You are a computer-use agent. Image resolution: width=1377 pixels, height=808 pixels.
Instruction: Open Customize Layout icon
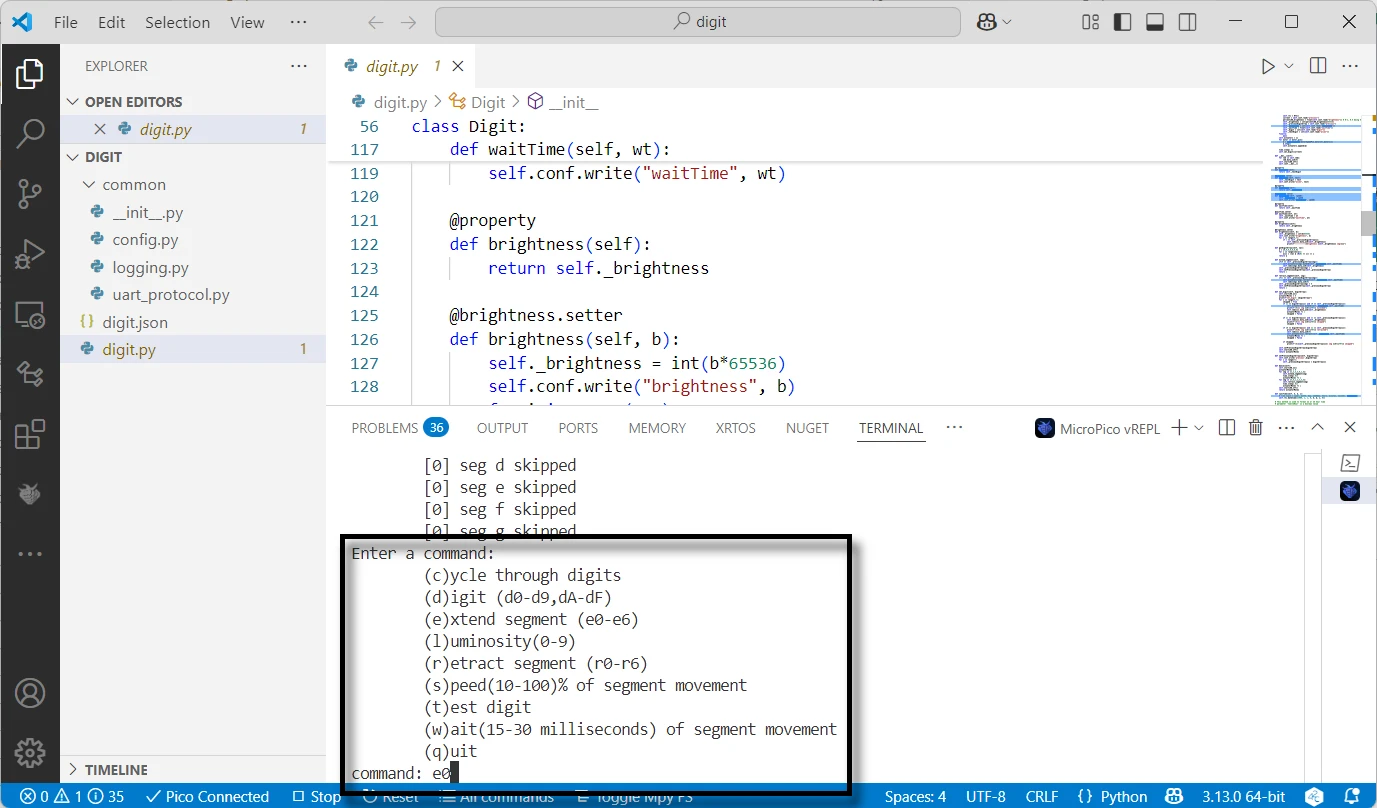click(1091, 22)
